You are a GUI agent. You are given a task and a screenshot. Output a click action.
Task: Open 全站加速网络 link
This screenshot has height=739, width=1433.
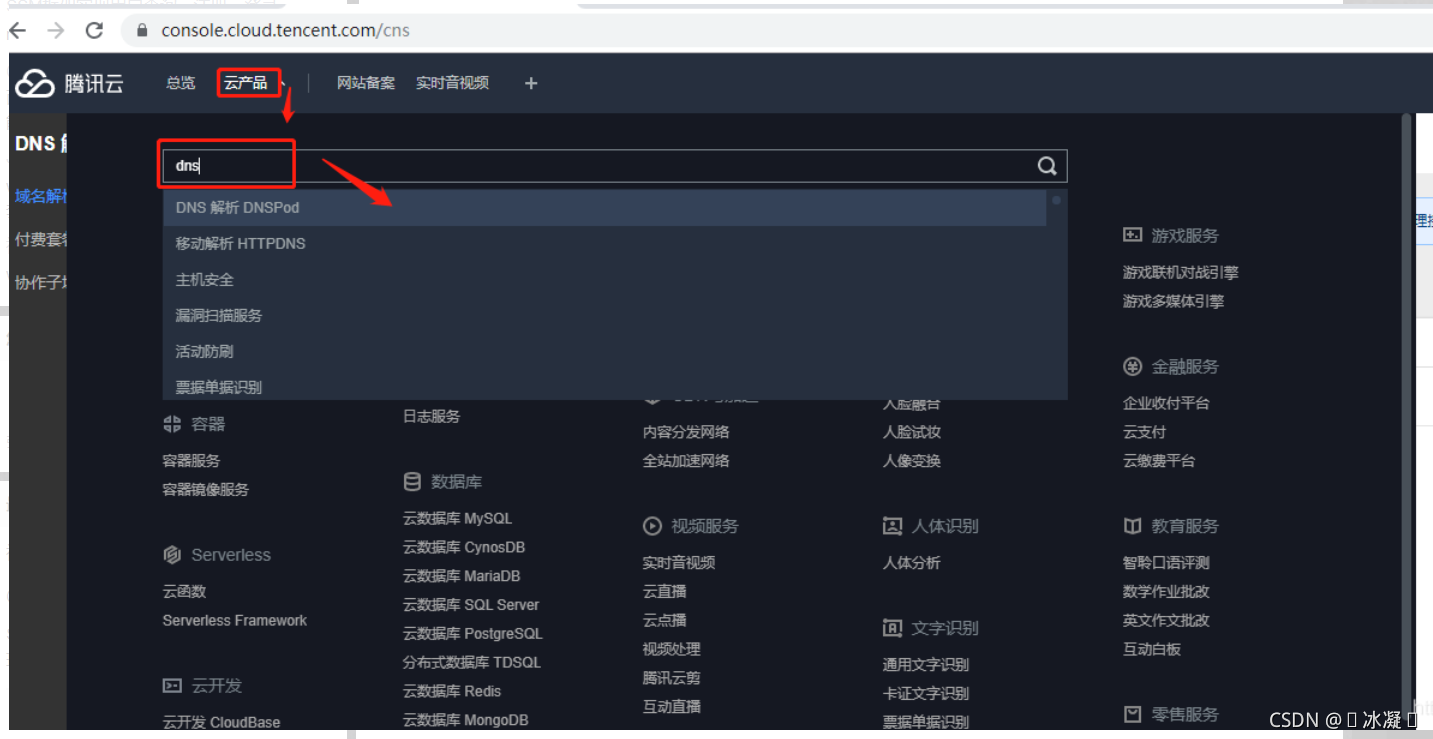point(686,462)
